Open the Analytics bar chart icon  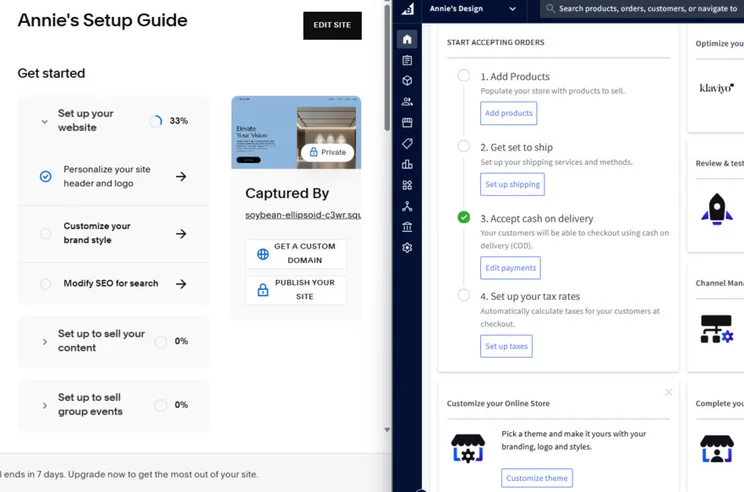(407, 164)
